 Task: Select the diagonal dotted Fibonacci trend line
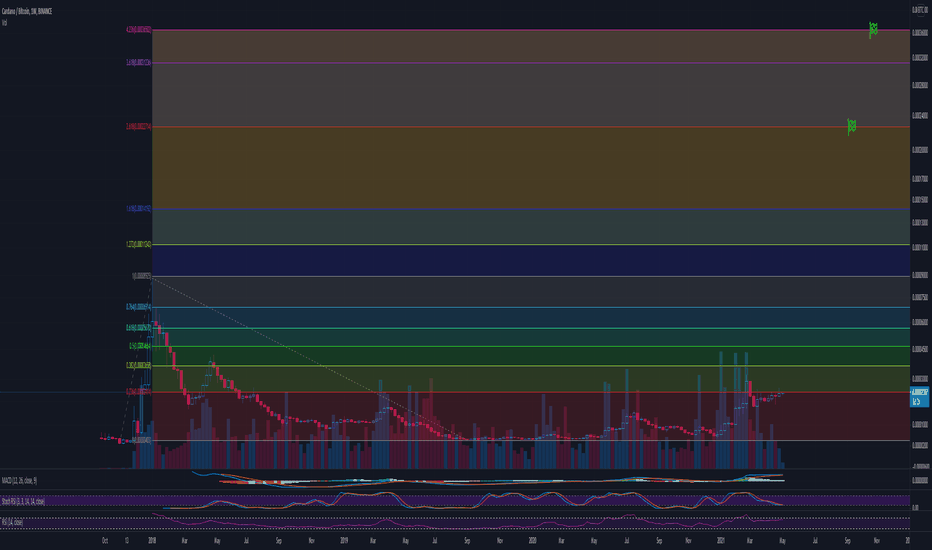point(309,359)
